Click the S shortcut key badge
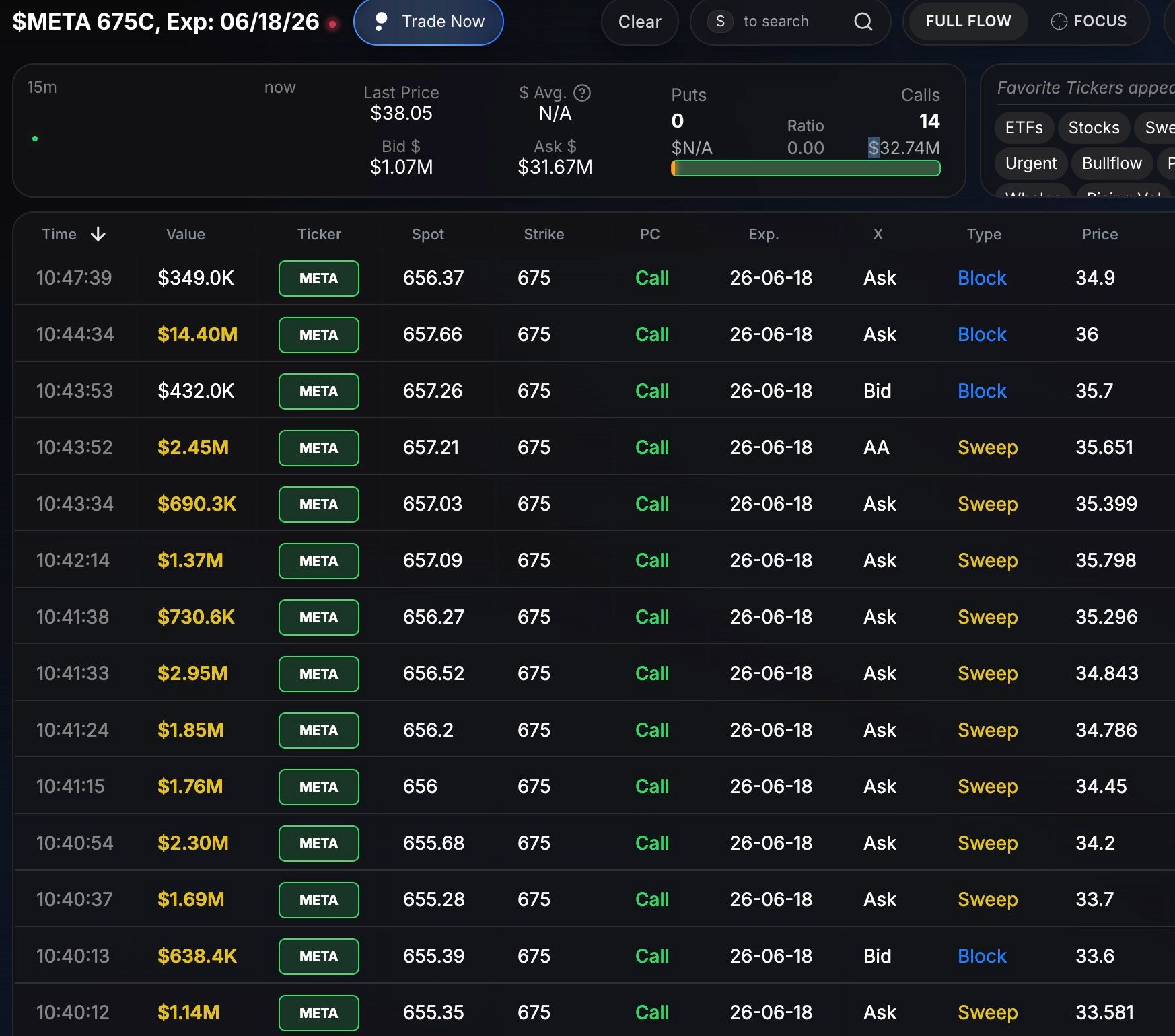Viewport: 1175px width, 1036px height. click(x=720, y=22)
